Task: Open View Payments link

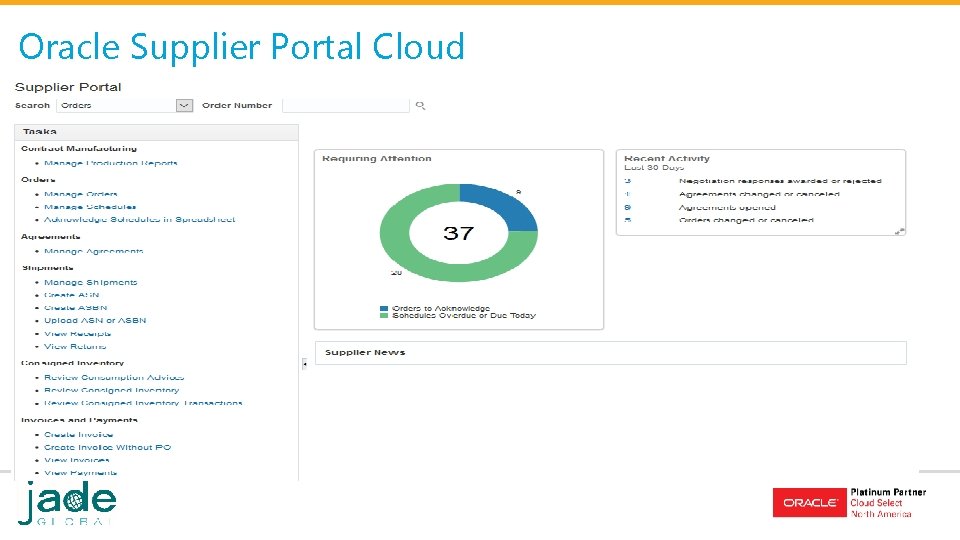Action: click(80, 473)
